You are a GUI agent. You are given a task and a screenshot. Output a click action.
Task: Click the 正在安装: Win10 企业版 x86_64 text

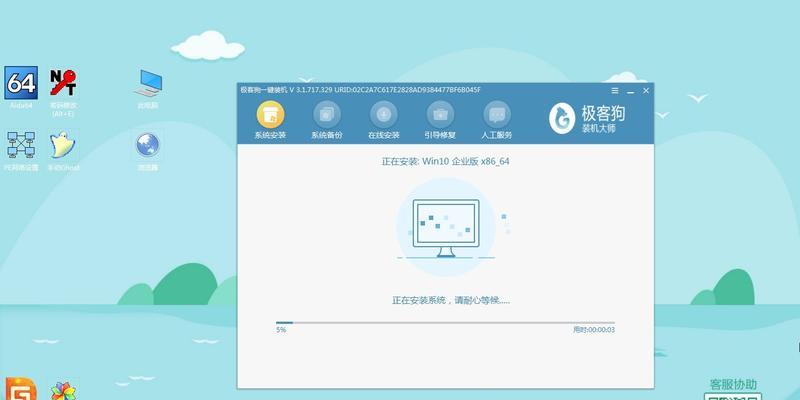[445, 162]
